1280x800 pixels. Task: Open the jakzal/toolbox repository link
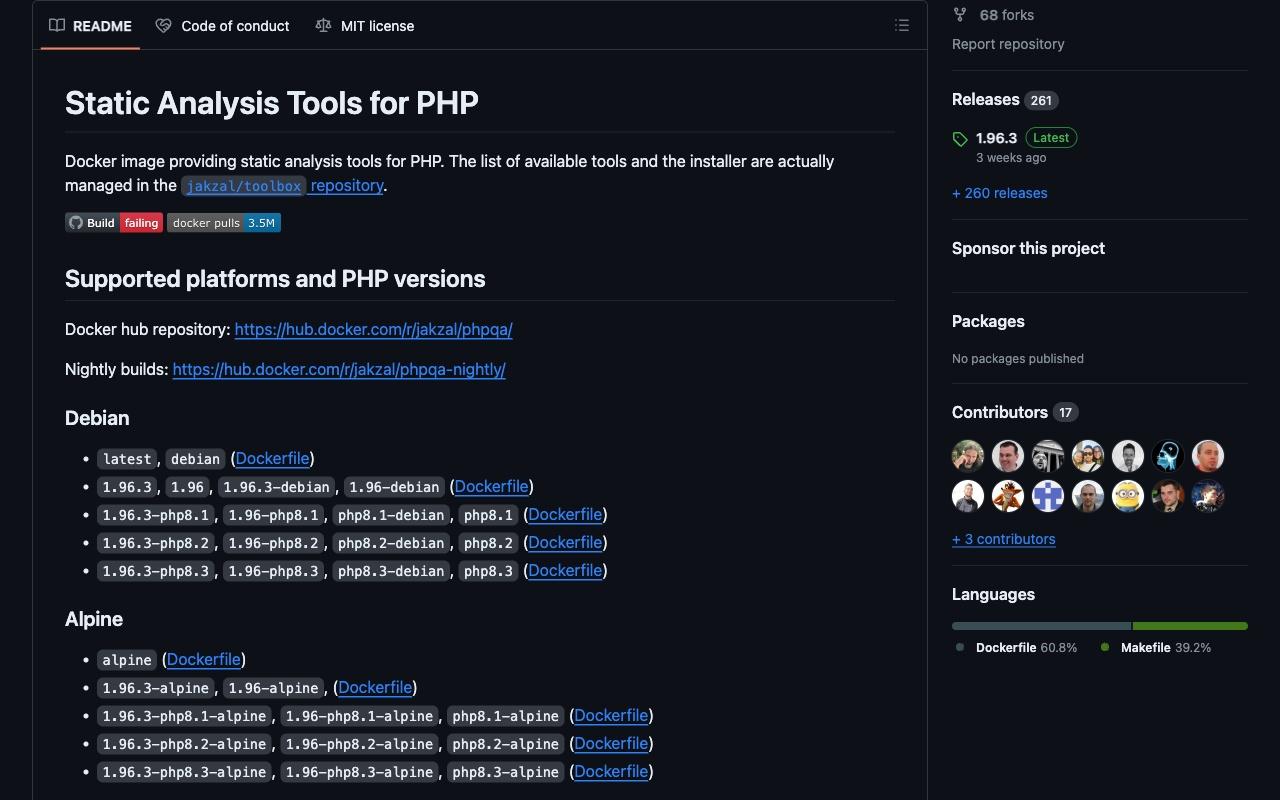tap(282, 185)
